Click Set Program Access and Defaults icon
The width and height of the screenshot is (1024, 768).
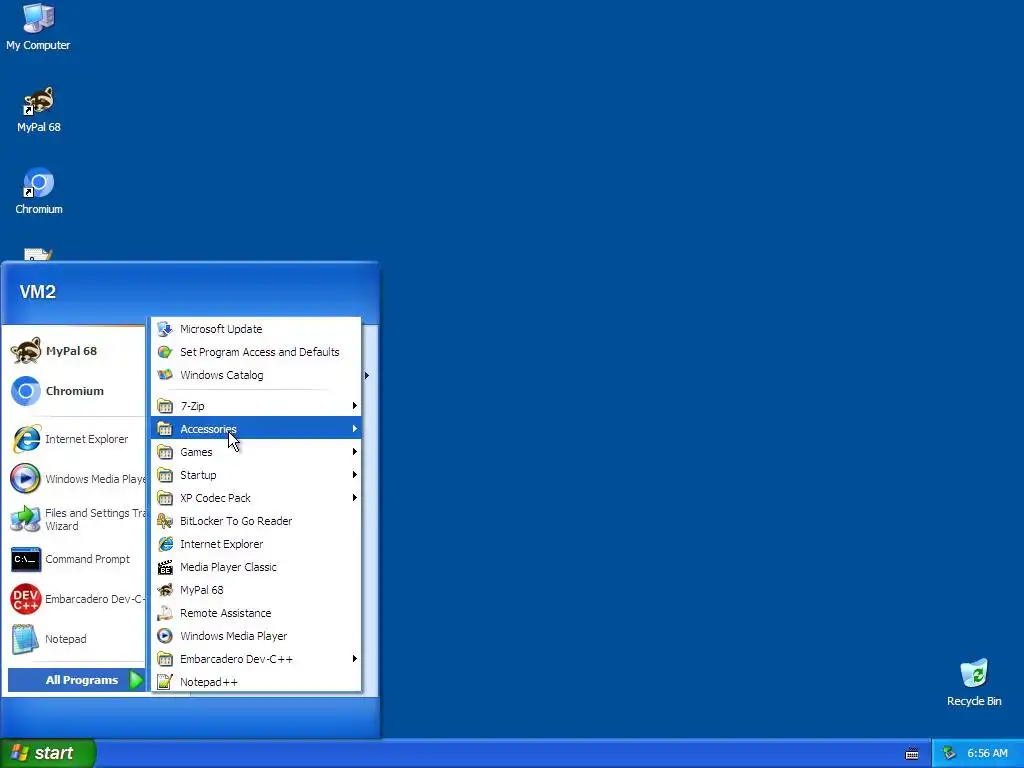point(165,352)
